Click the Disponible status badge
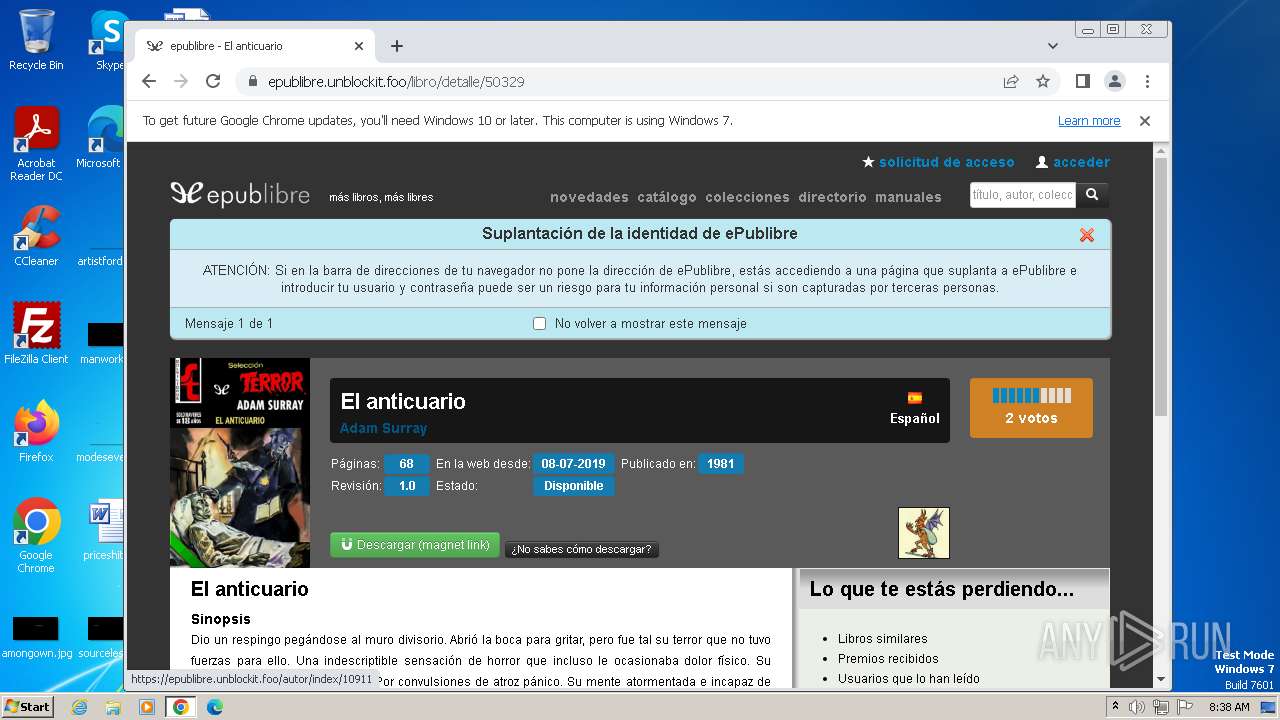The height and width of the screenshot is (720, 1280). pyautogui.click(x=573, y=486)
